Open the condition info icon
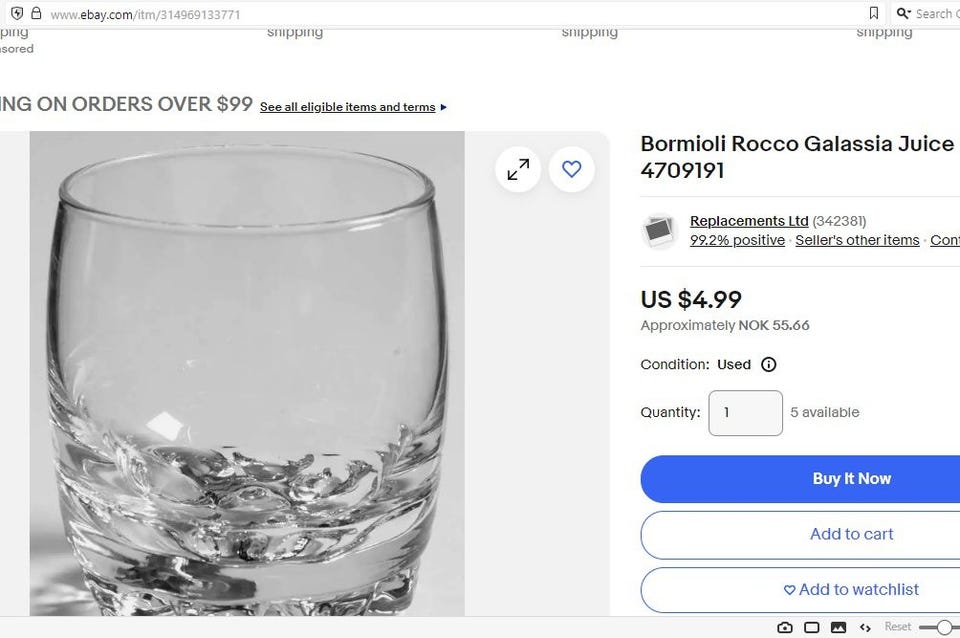 pos(768,365)
